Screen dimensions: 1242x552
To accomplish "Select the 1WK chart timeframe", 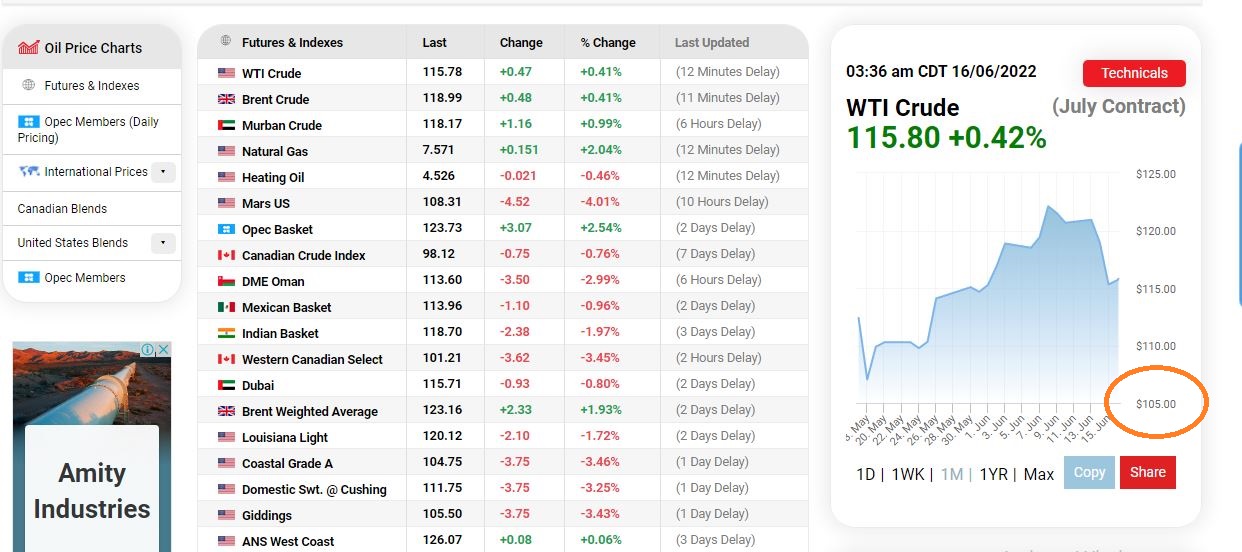I will [x=907, y=474].
